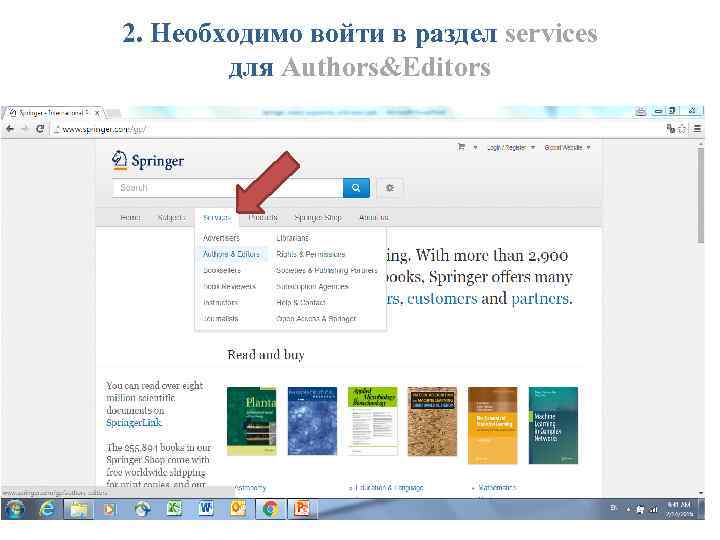Viewport: 720px width, 540px height.
Task: Open the Springer Shop menu
Action: [x=318, y=217]
